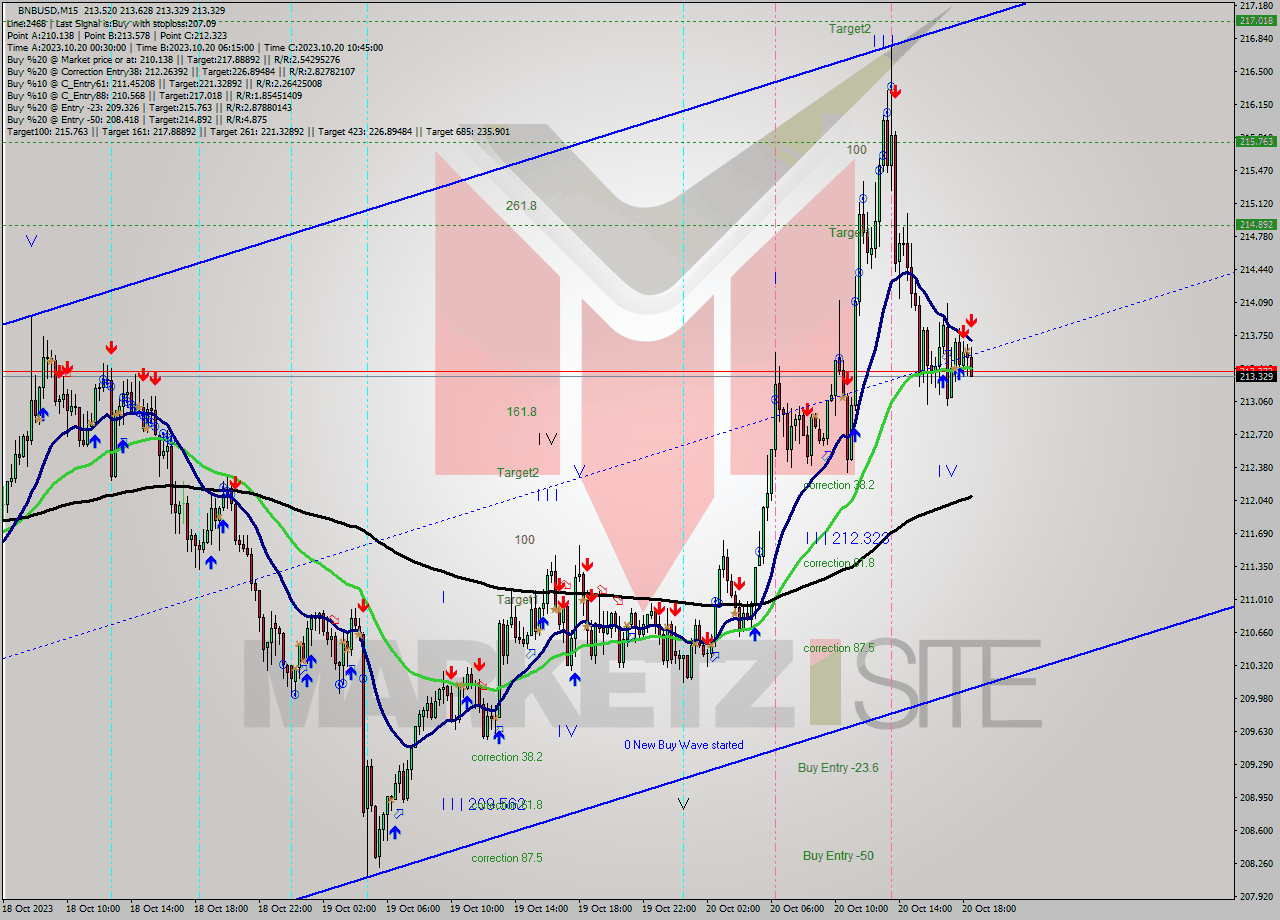Click the '261.8' Fibonacci level label
Screen dimensions: 1280x920
[x=521, y=205]
